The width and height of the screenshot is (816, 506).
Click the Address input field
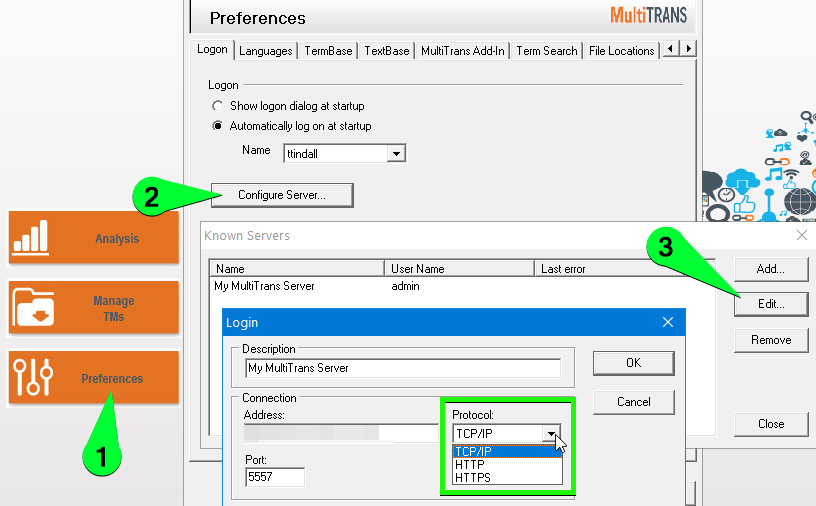[341, 433]
